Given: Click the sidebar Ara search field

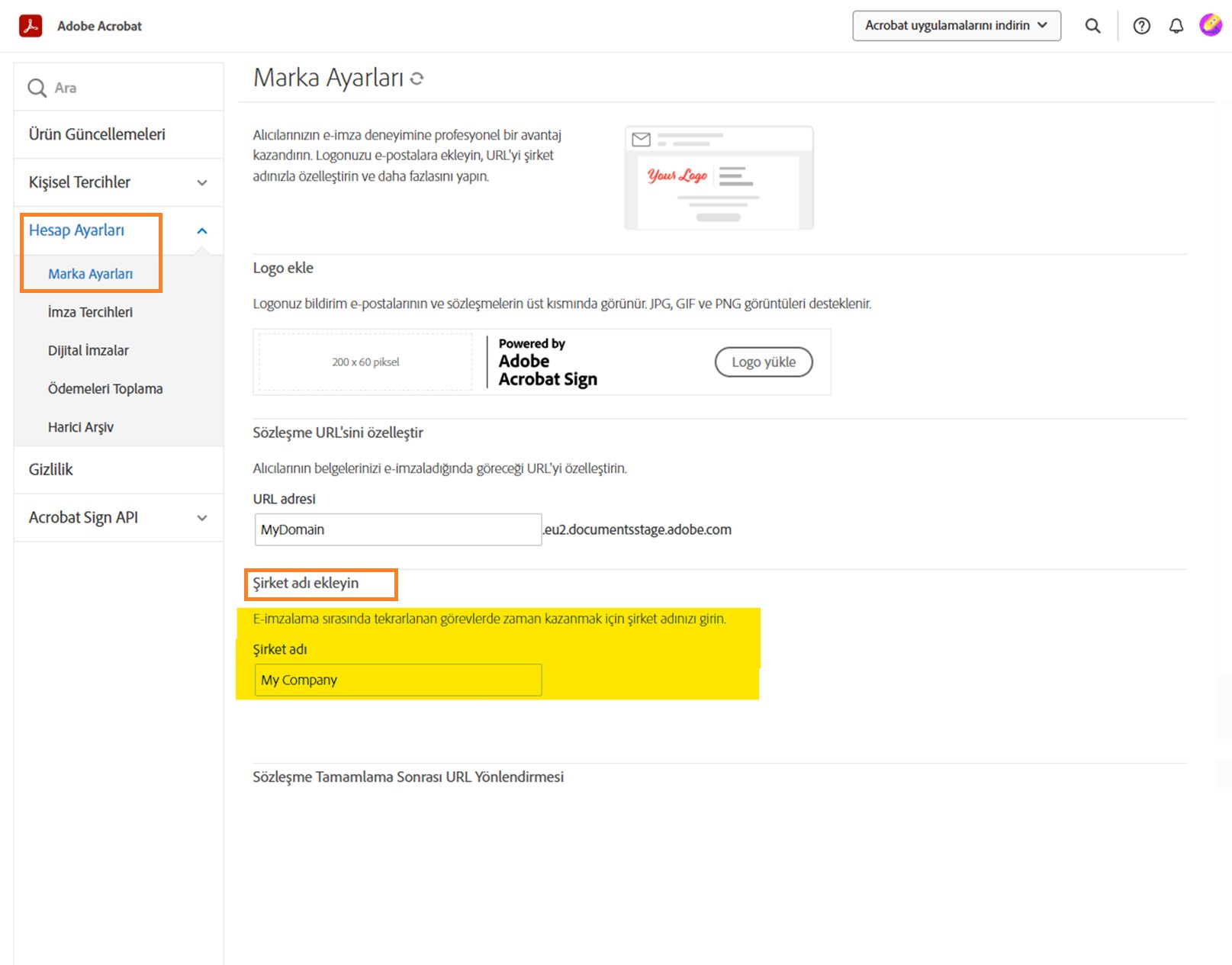Looking at the screenshot, I should (119, 88).
